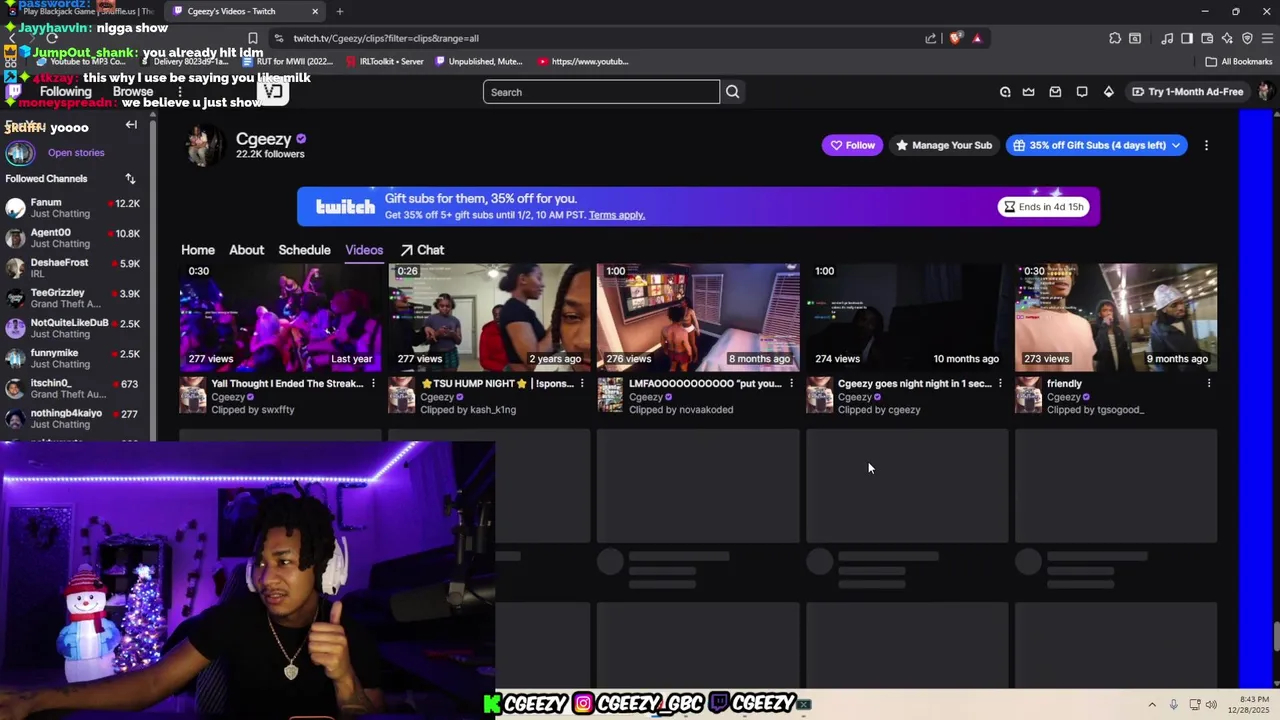Click inside the Twitch Search field
The image size is (1280, 720).
click(x=601, y=92)
